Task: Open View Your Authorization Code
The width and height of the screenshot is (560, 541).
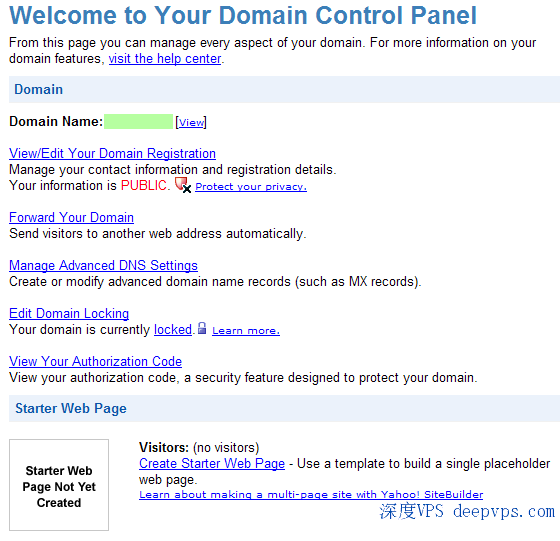Action: click(95, 361)
